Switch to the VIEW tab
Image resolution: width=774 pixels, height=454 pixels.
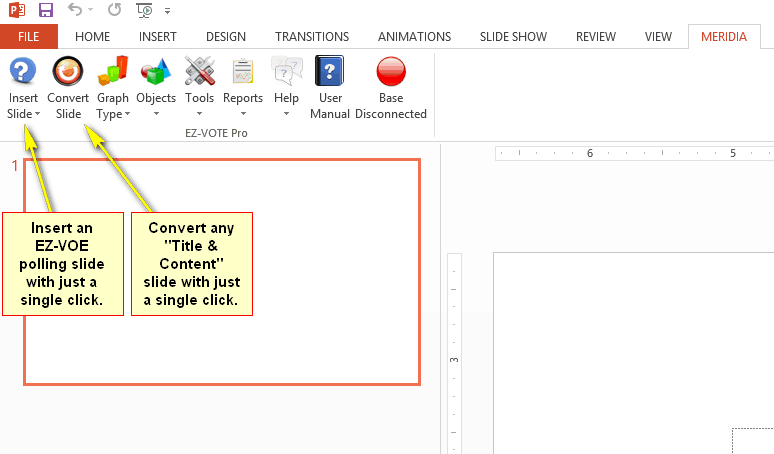pyautogui.click(x=658, y=37)
